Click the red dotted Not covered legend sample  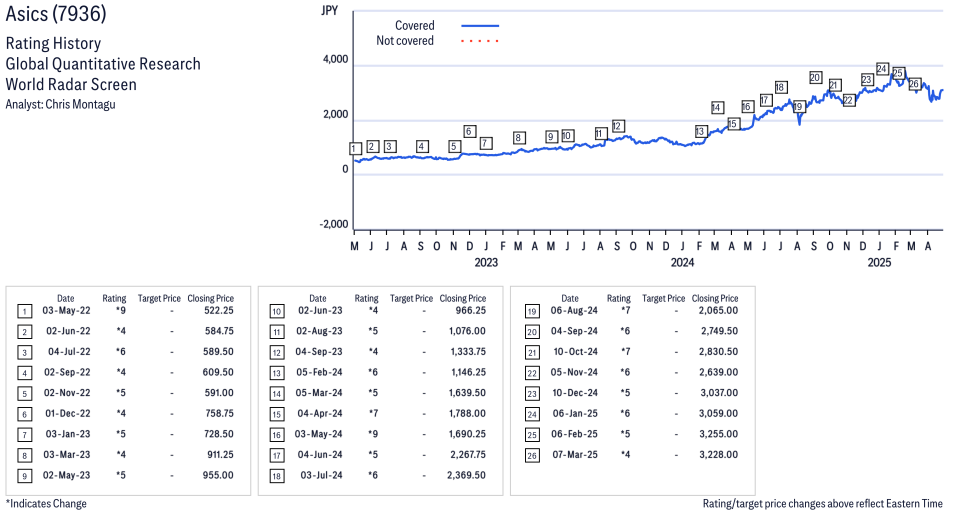480,41
